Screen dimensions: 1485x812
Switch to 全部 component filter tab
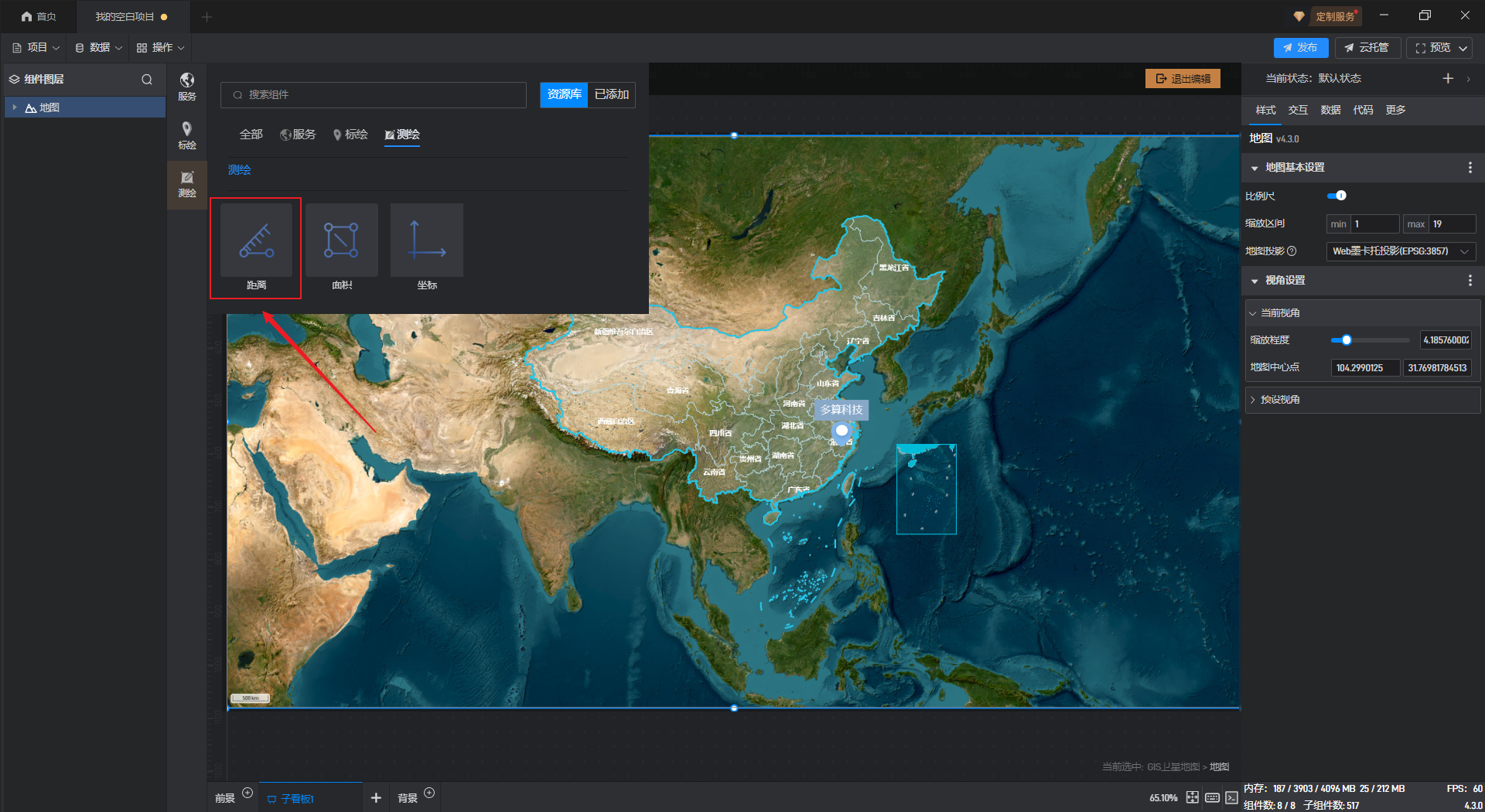click(251, 135)
